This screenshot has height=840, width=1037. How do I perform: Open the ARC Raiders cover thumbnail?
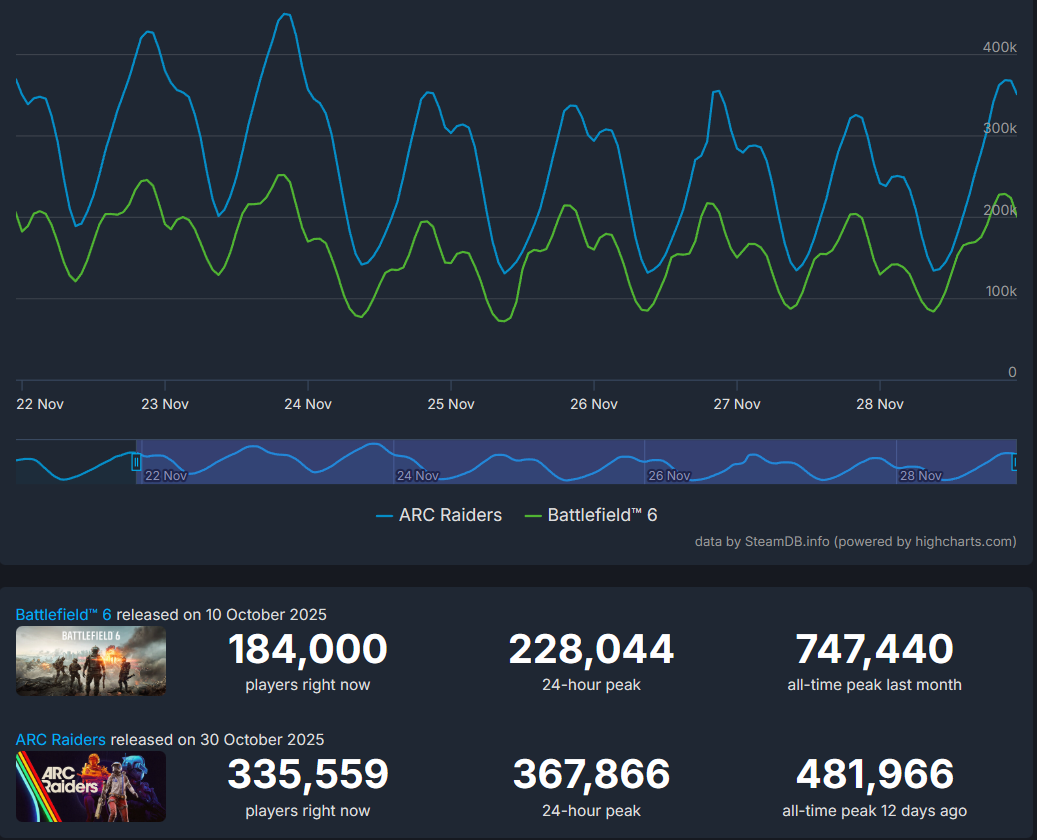(x=91, y=786)
